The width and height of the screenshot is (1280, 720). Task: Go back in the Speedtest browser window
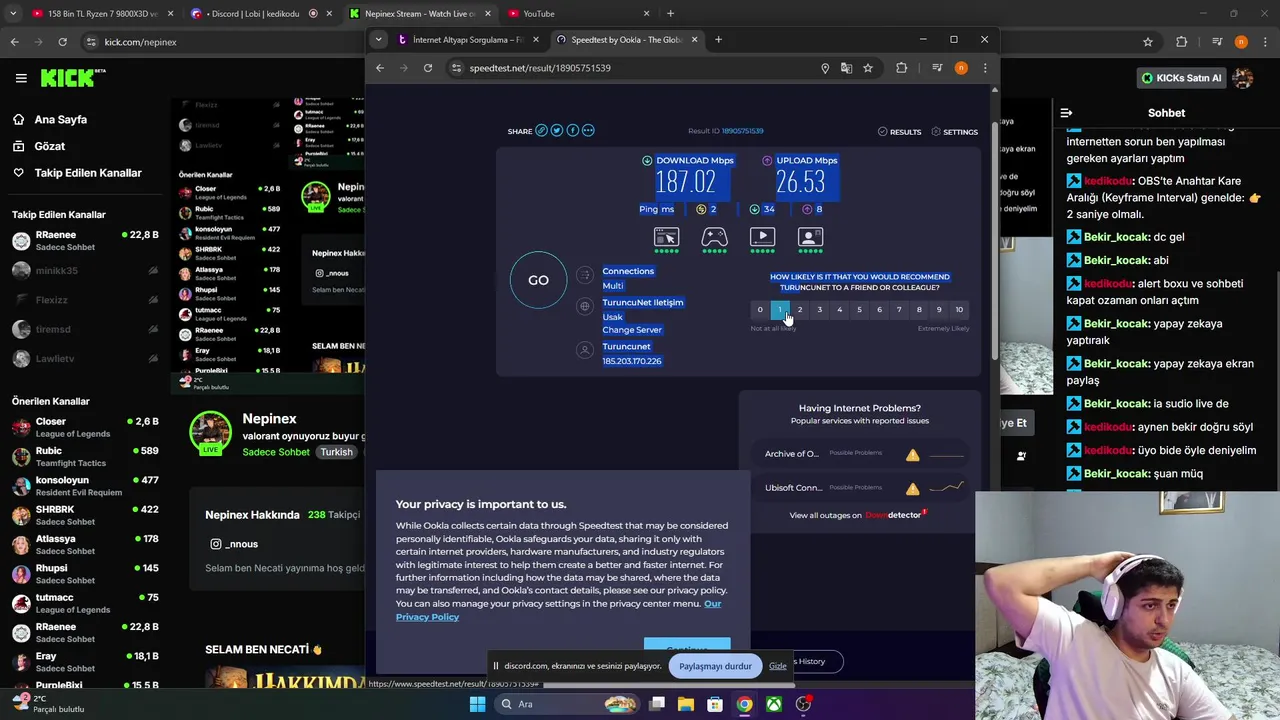(x=380, y=68)
